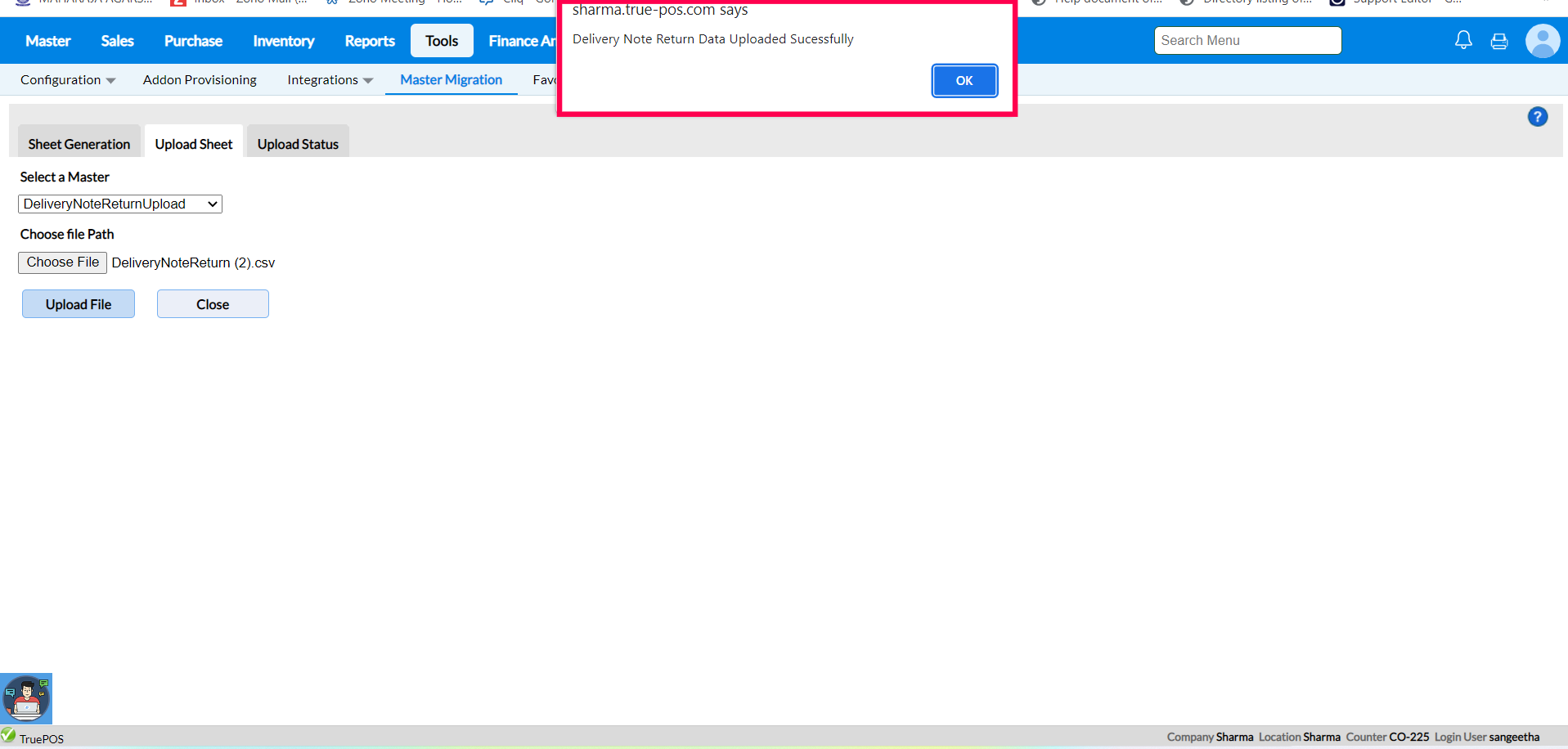
Task: Click the DeliveryNoteReturn (2).csv file name
Action: (193, 263)
